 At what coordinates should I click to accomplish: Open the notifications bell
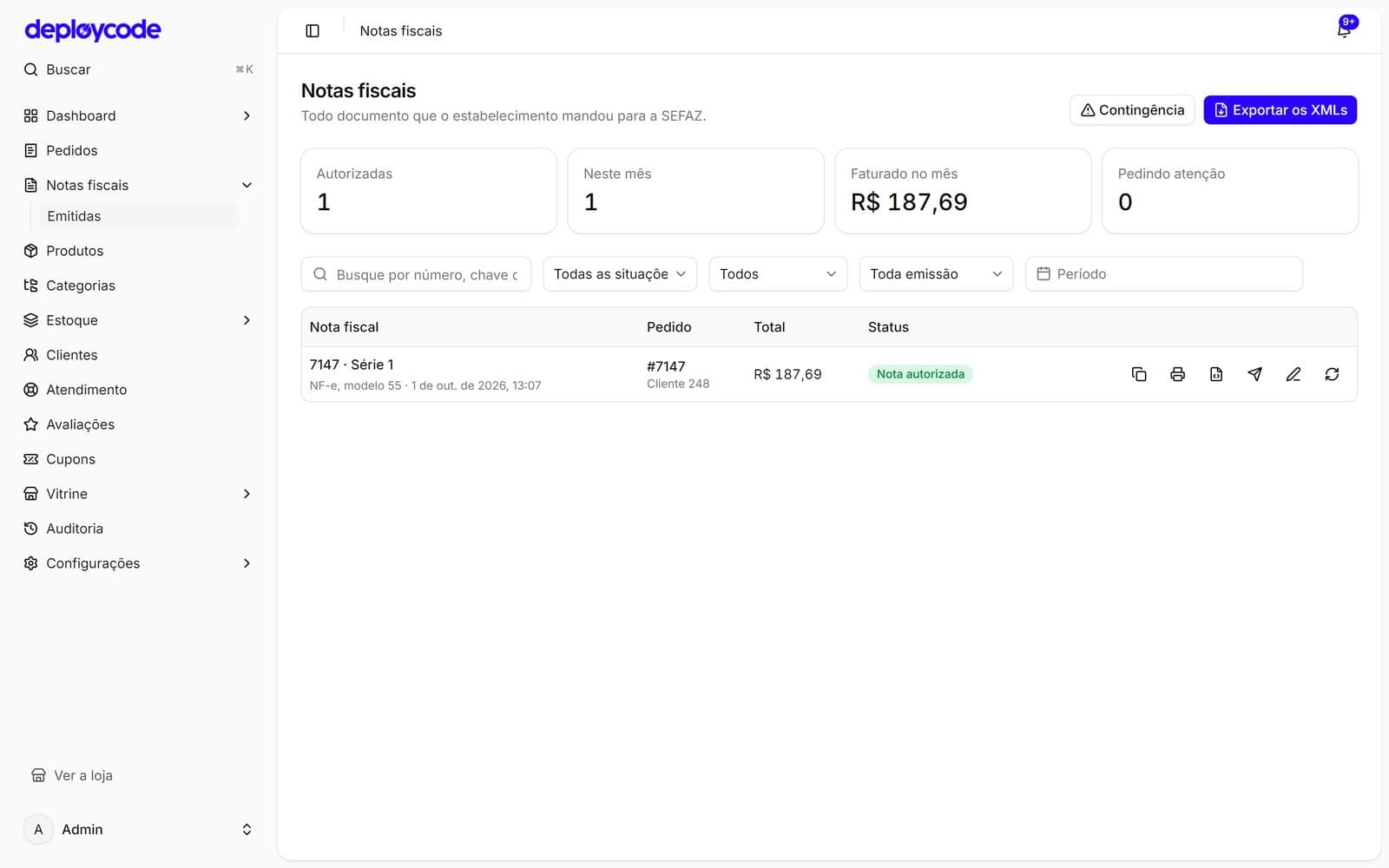click(1344, 30)
